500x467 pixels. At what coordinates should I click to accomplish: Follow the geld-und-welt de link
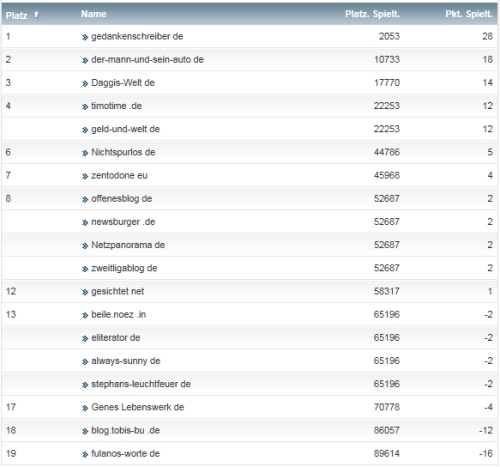[x=125, y=129]
